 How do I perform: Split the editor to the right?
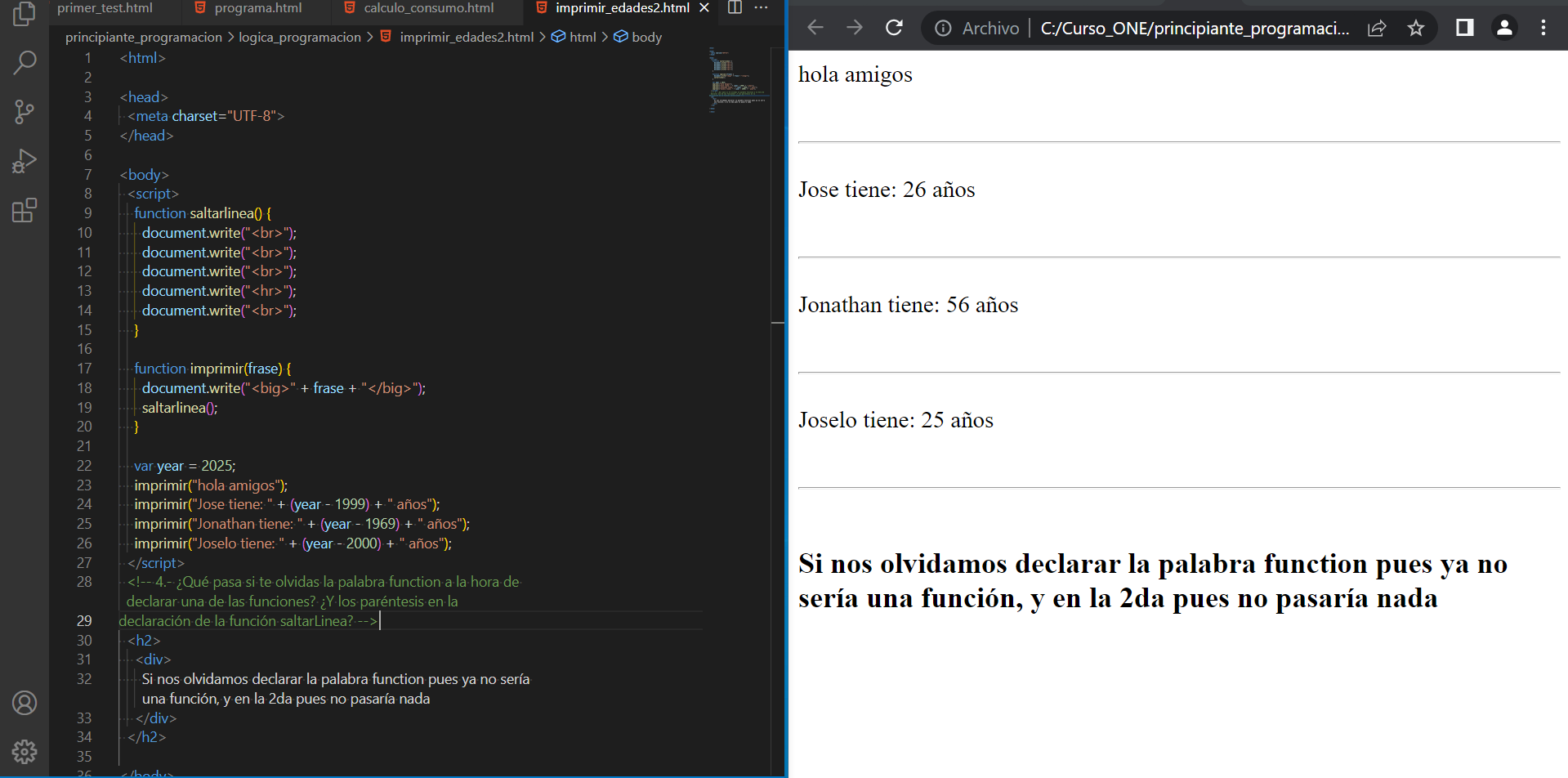(735, 7)
